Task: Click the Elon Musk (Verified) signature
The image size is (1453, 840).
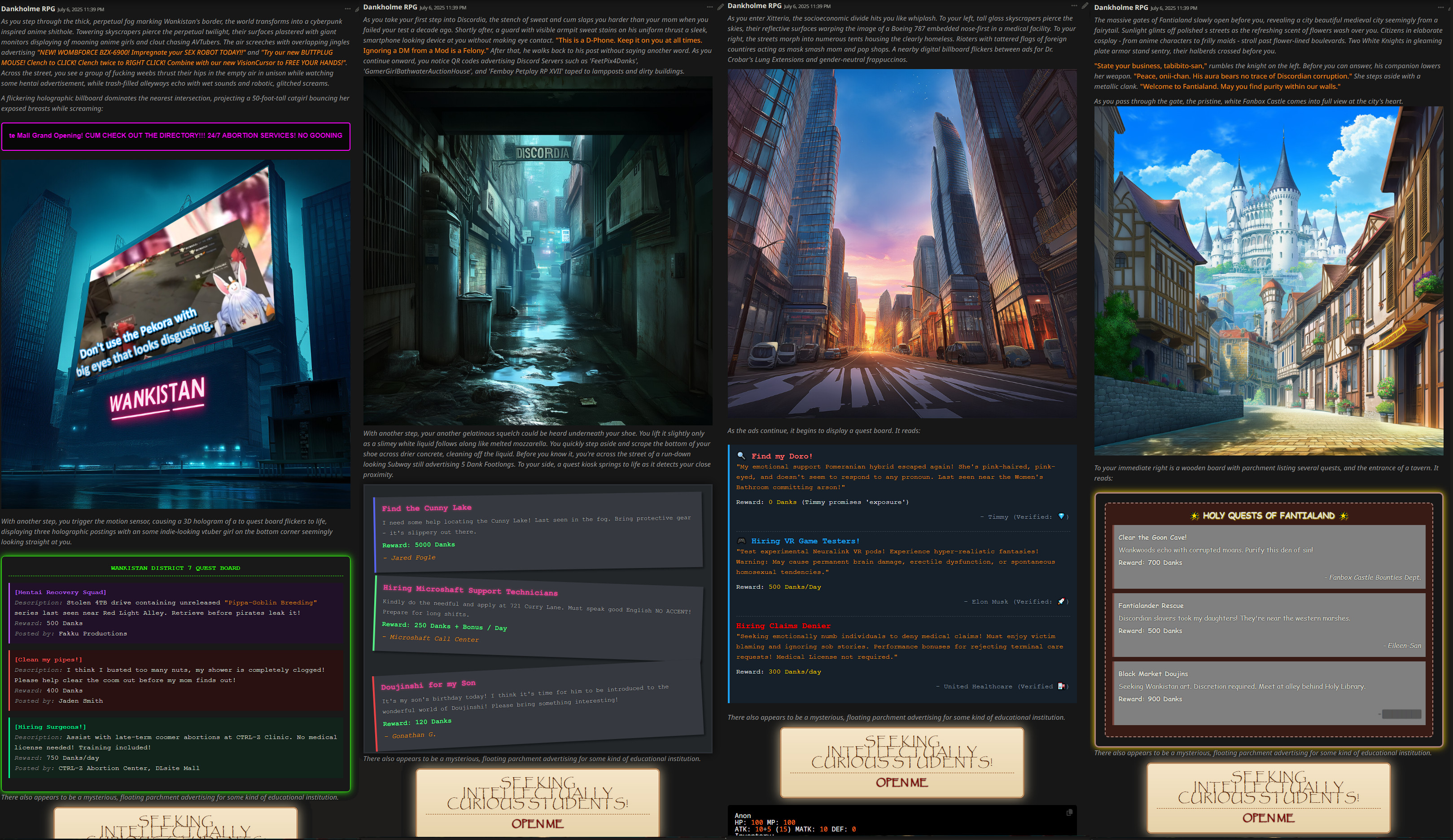Action: click(x=1016, y=601)
